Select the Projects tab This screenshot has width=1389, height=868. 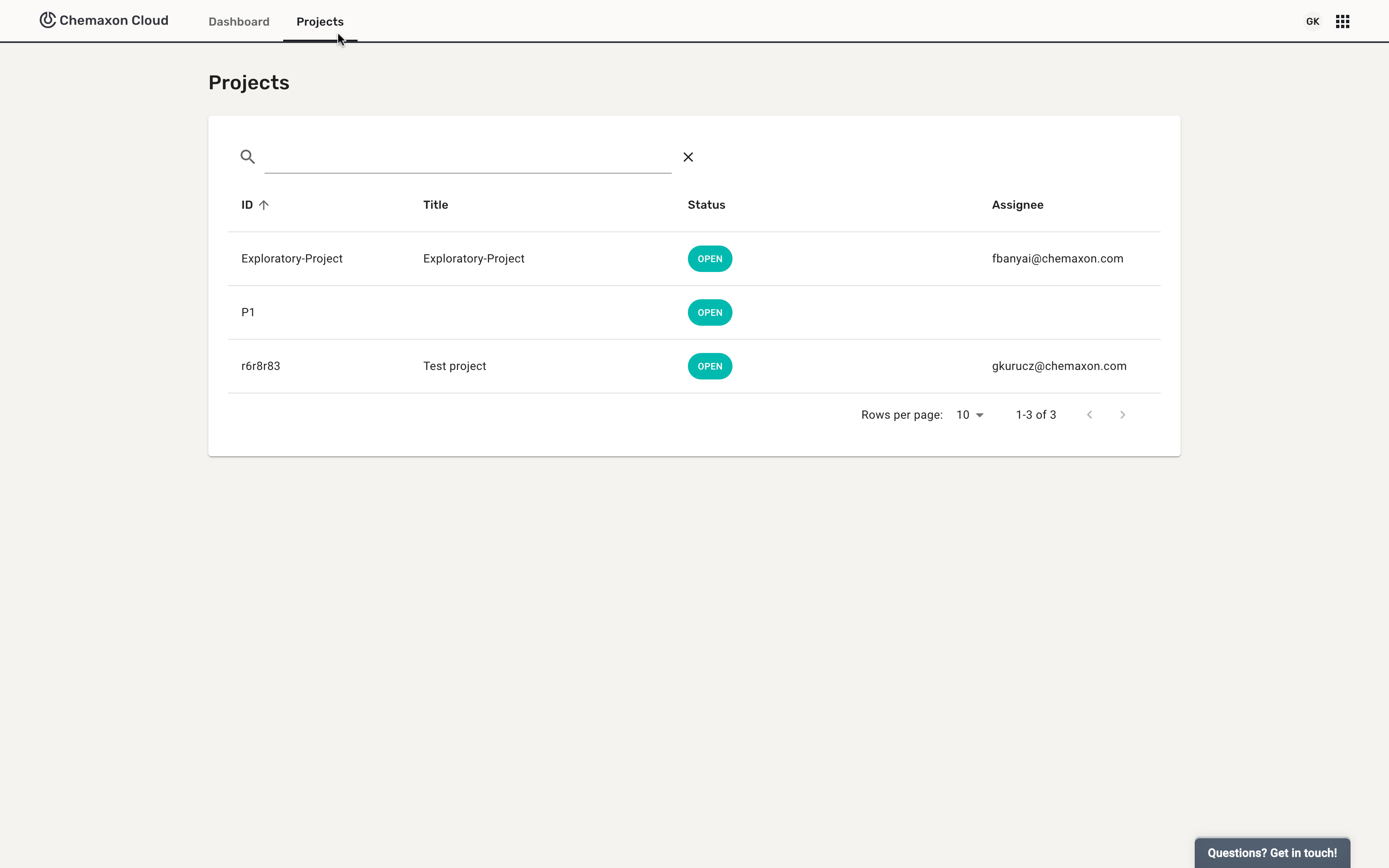coord(320,22)
